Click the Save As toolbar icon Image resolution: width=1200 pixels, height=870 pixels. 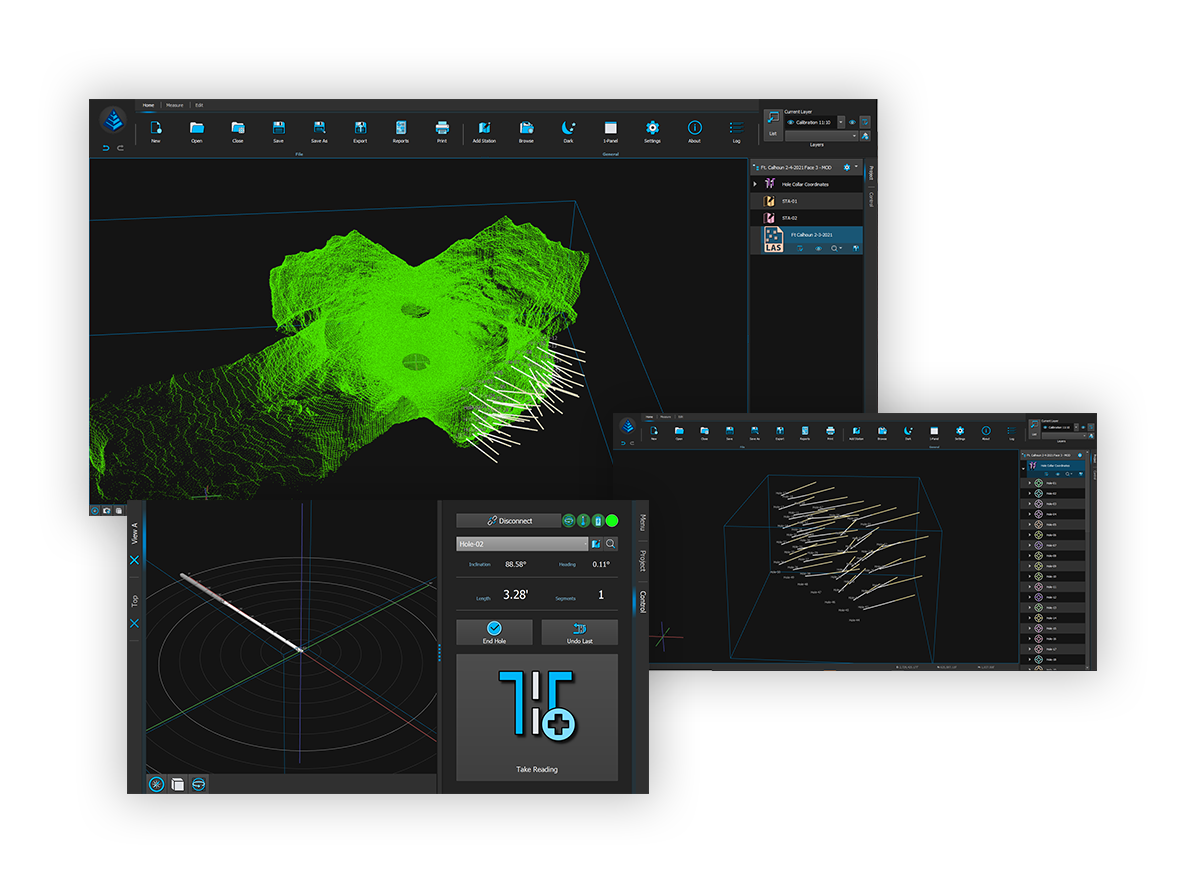point(319,131)
